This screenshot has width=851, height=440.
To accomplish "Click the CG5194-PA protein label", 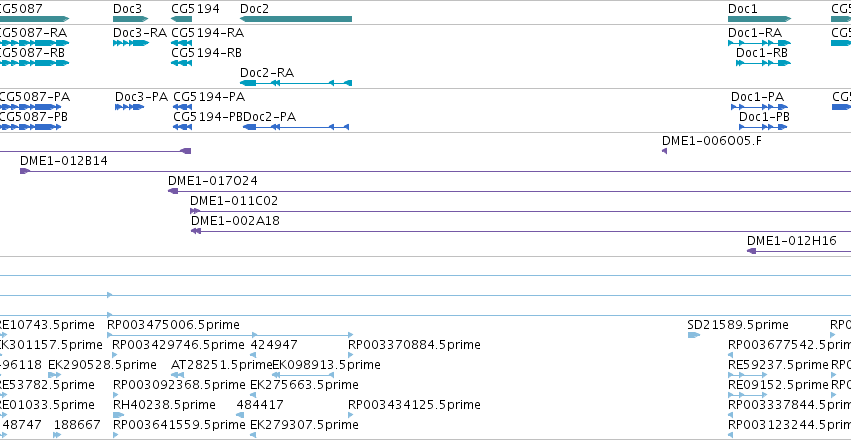I will (x=209, y=97).
